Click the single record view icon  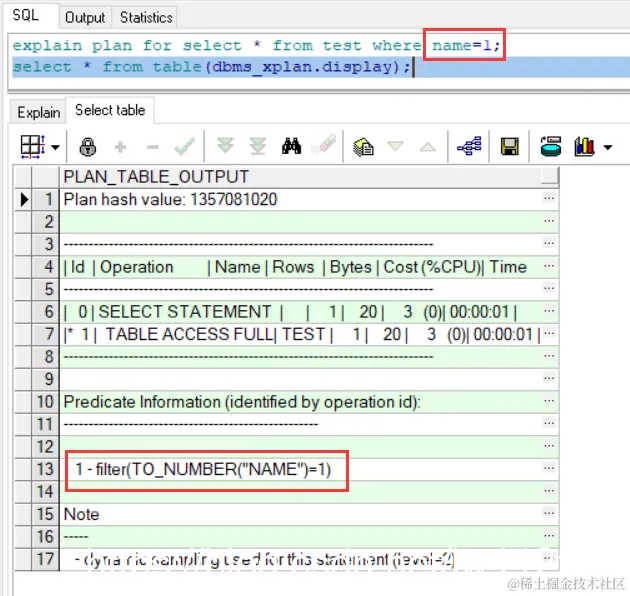click(x=363, y=146)
